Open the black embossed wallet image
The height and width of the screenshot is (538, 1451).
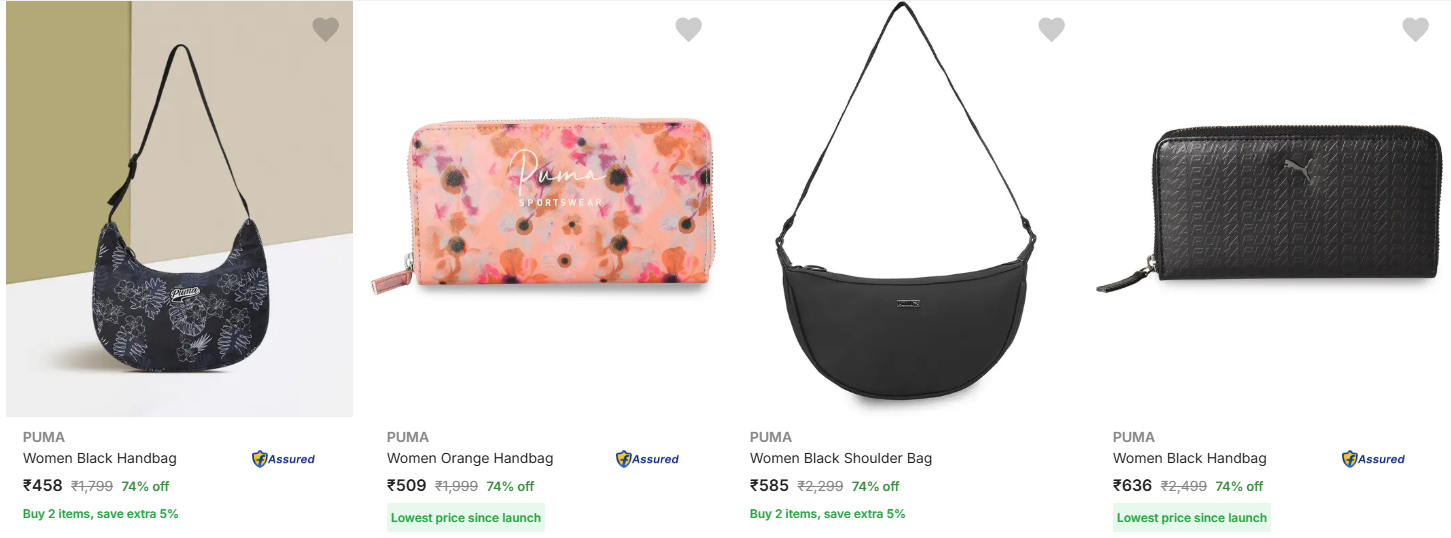(x=1270, y=210)
